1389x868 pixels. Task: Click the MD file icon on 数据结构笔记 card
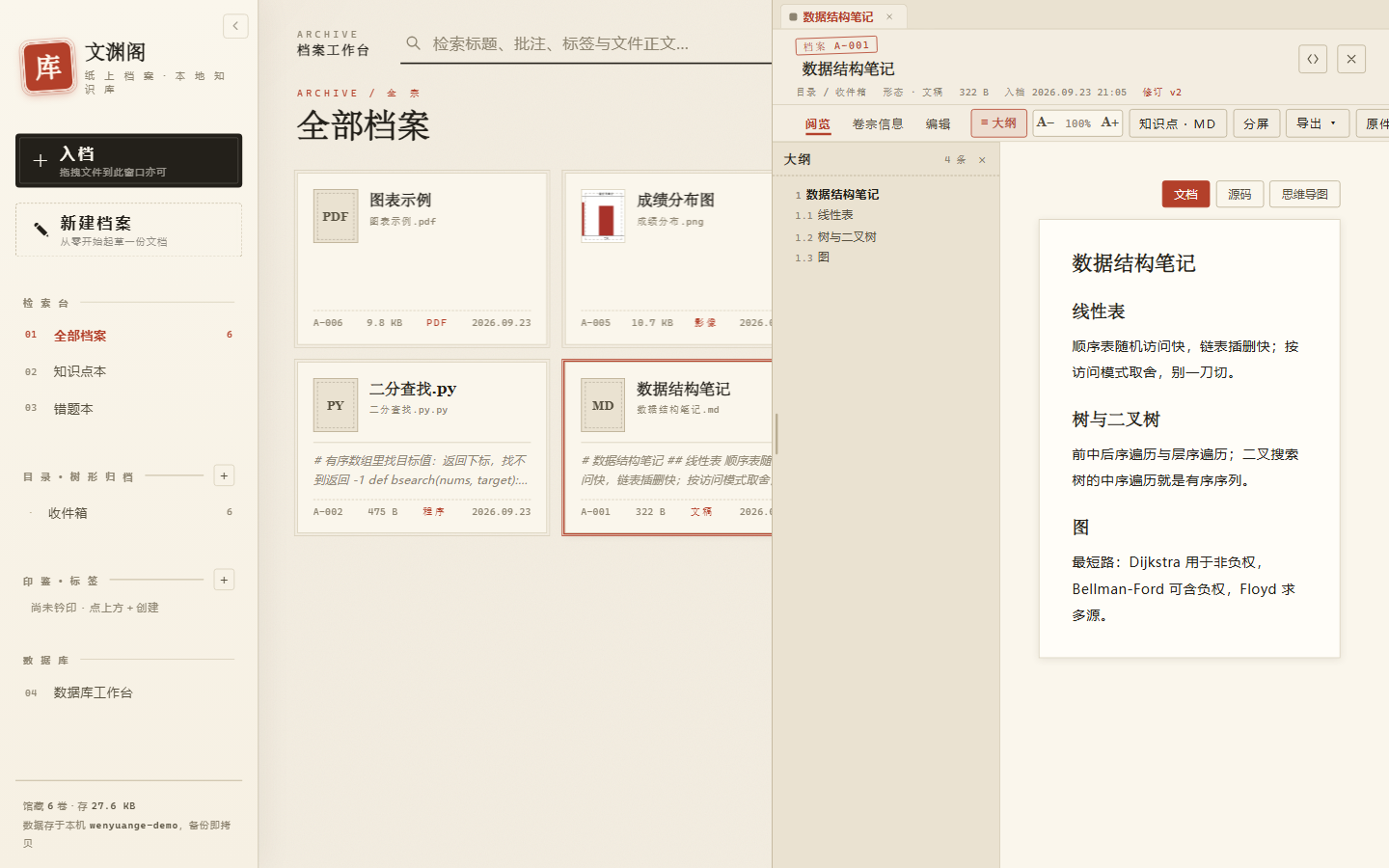(x=603, y=405)
